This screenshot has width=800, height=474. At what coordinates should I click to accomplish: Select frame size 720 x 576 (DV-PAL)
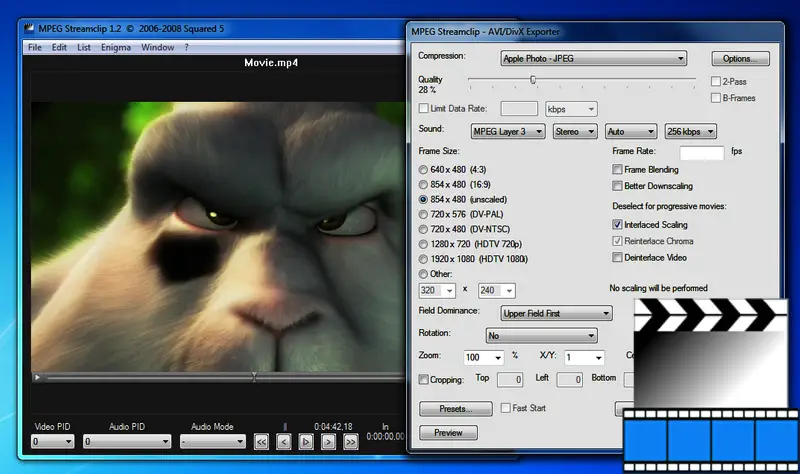click(423, 214)
